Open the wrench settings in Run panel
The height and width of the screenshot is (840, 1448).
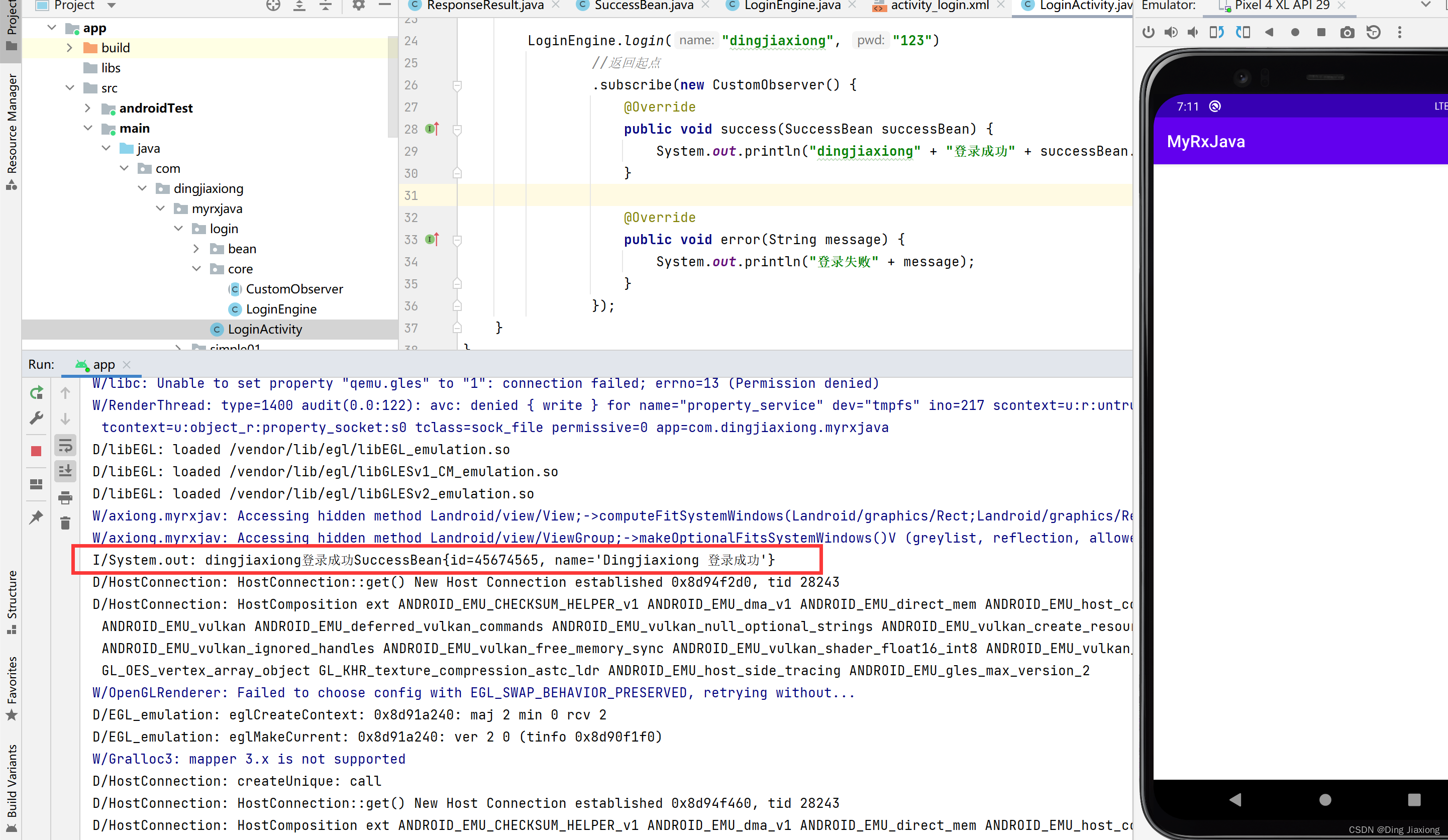point(36,418)
